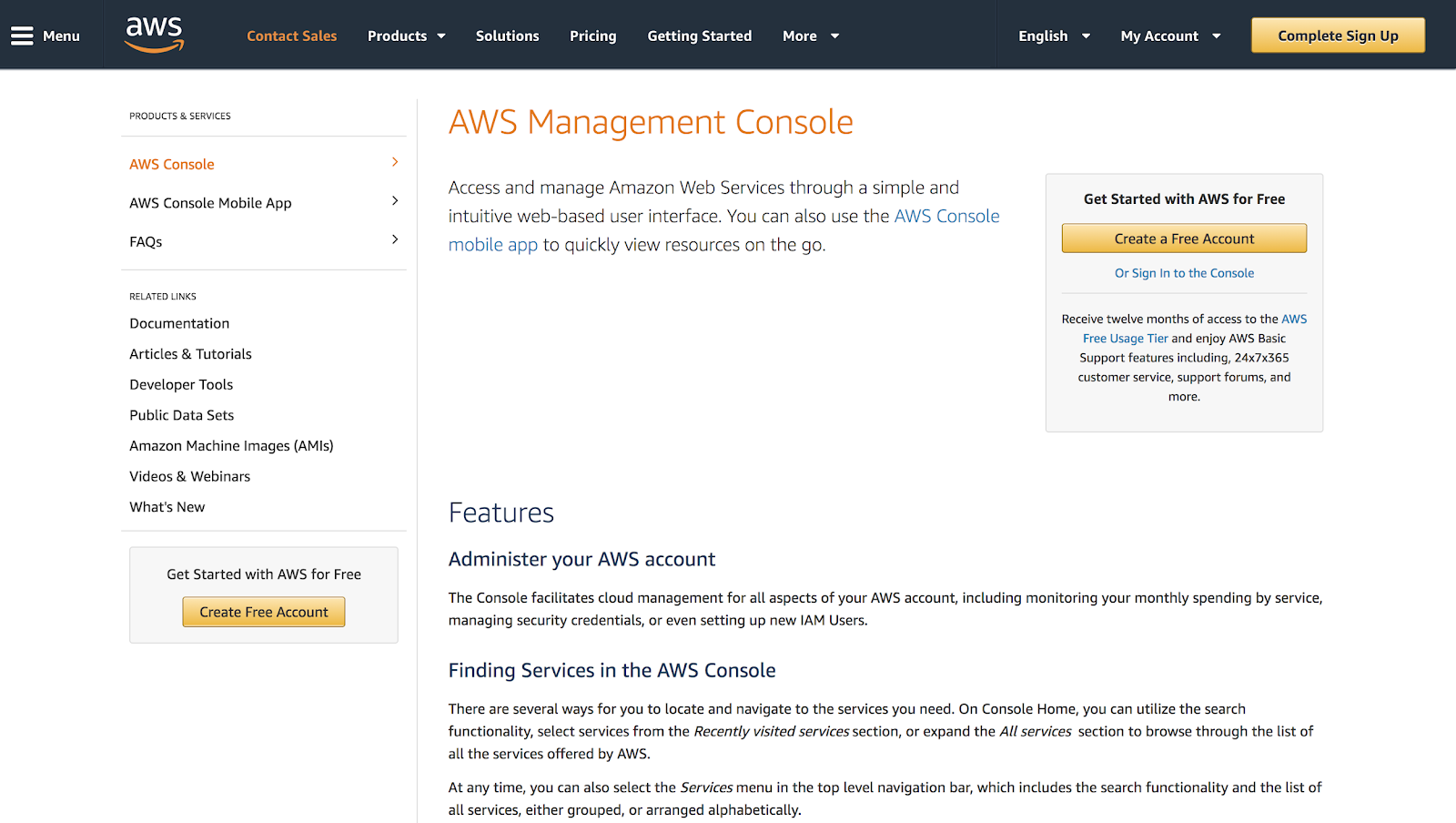Image resolution: width=1456 pixels, height=823 pixels.
Task: Open AWS Free Usage Tier link
Action: [1125, 339]
